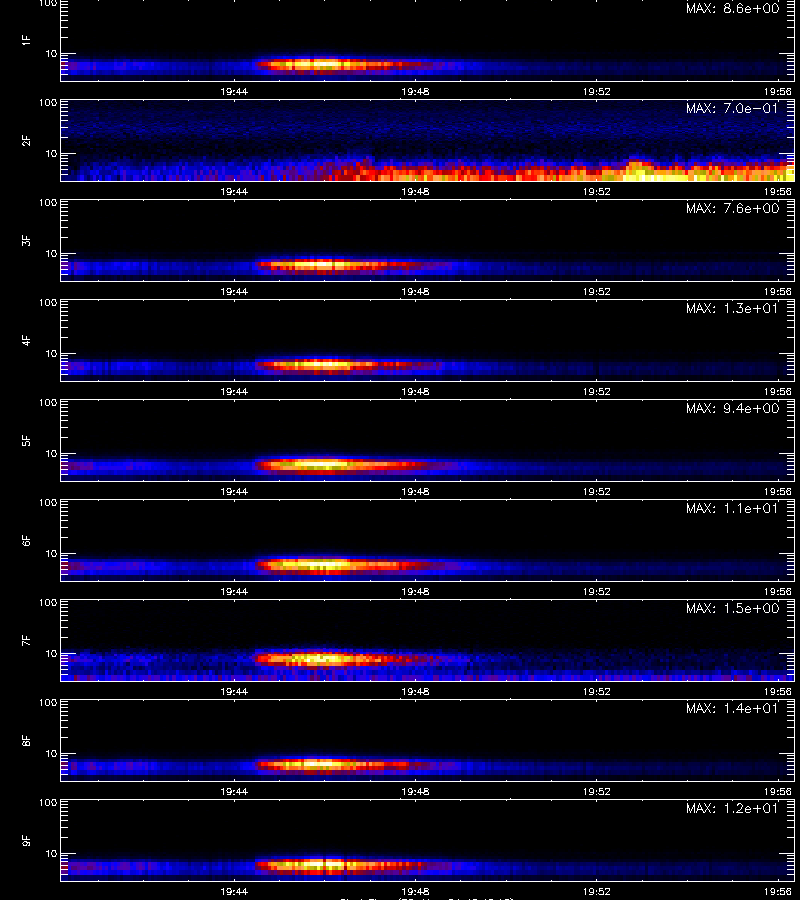Click the 10 y-axis label of panel 6F
This screenshot has width=800, height=900.
51,553
